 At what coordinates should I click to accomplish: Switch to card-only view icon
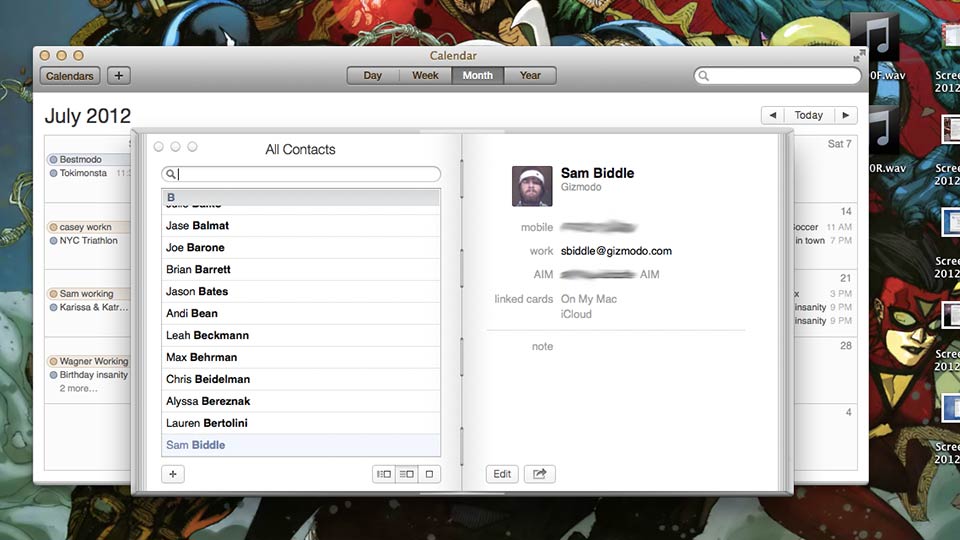click(x=429, y=474)
